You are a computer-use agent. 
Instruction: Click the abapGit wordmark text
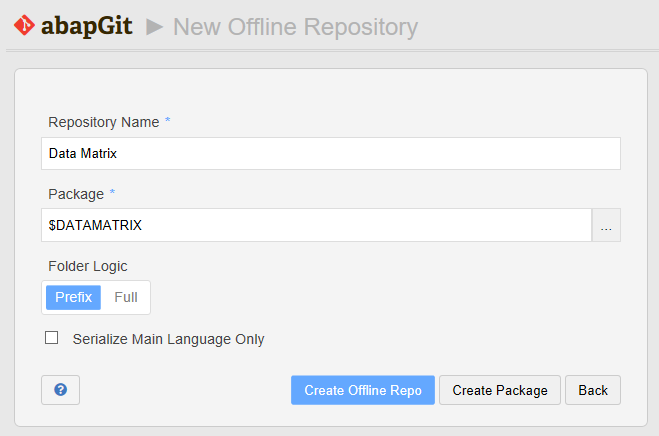click(x=87, y=26)
